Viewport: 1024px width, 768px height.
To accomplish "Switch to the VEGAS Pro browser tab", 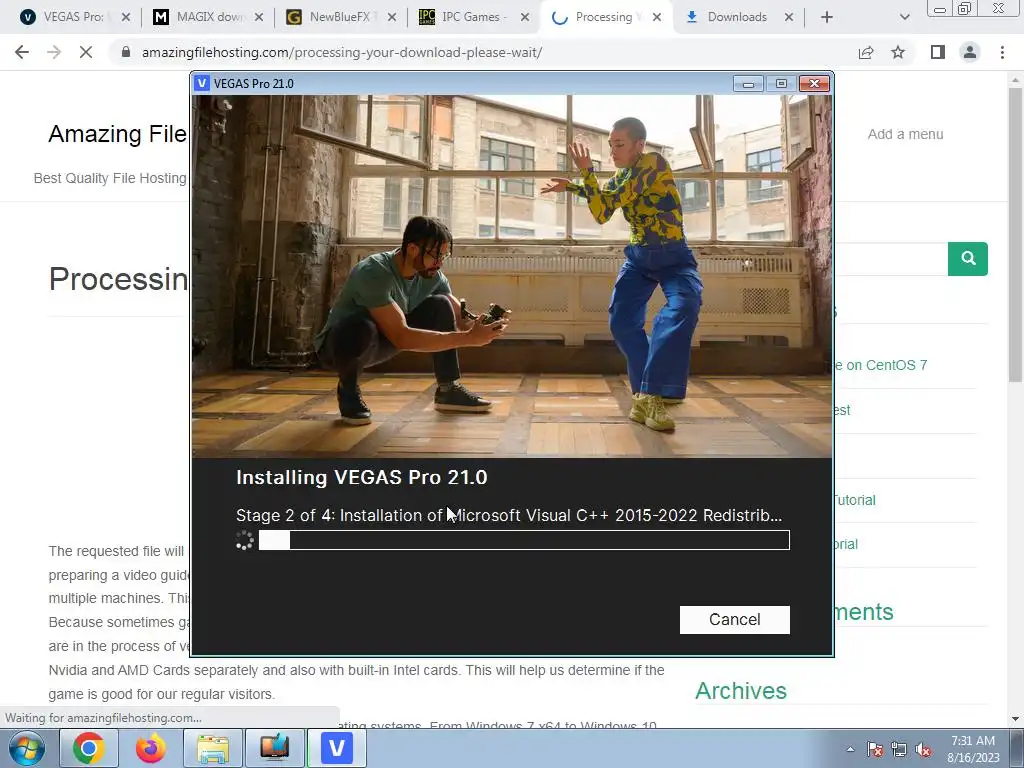I will point(73,17).
